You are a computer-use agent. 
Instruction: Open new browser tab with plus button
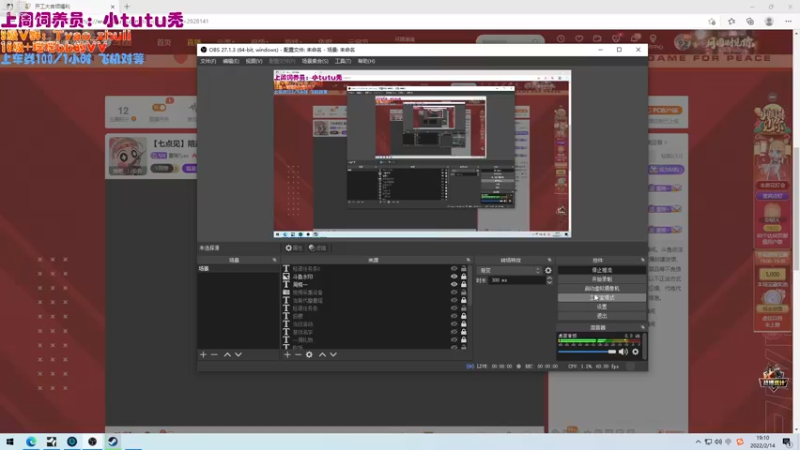point(127,6)
